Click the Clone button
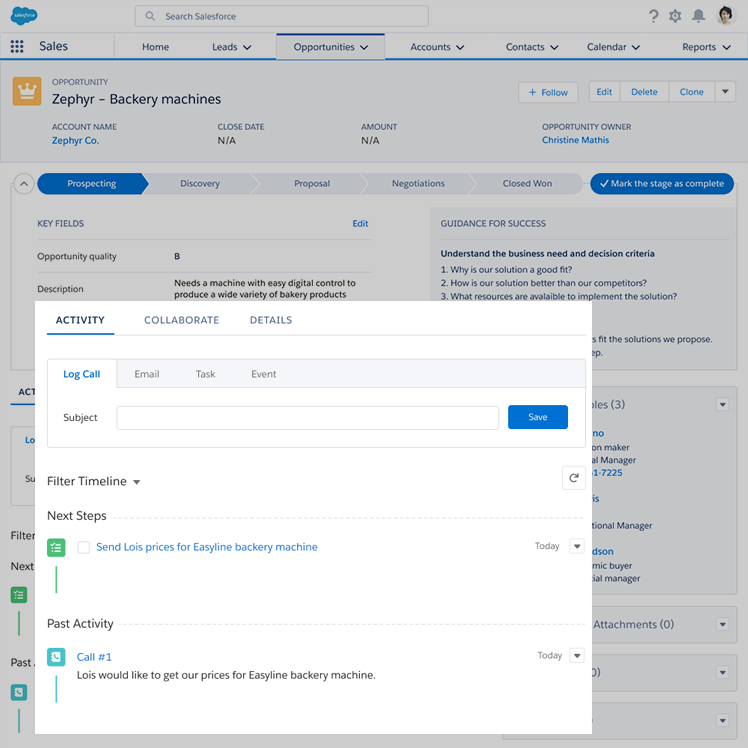The height and width of the screenshot is (748, 748). click(691, 92)
